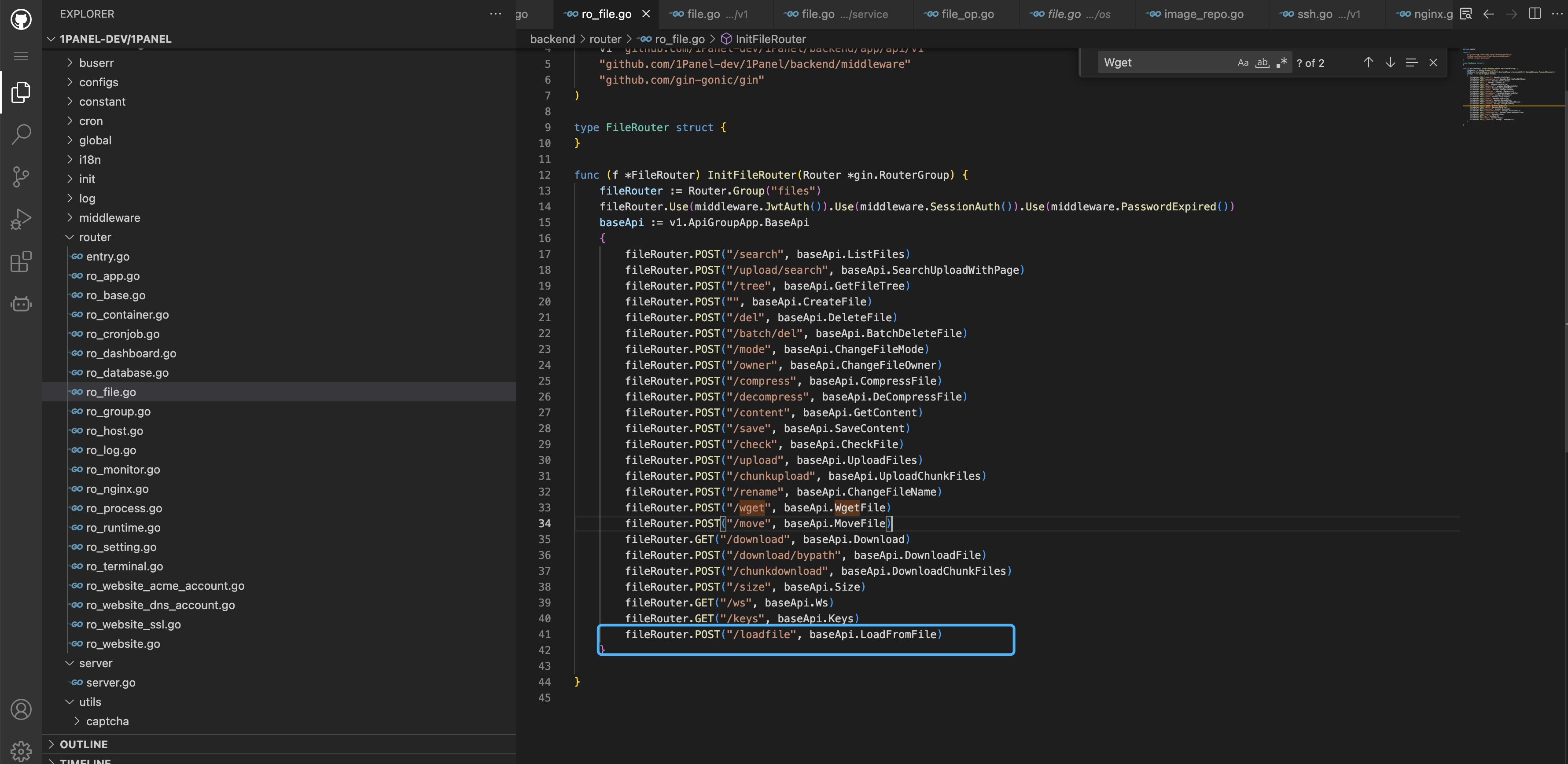Viewport: 1568px width, 764px height.
Task: Open ro_nginx.go in the explorer
Action: pos(117,489)
